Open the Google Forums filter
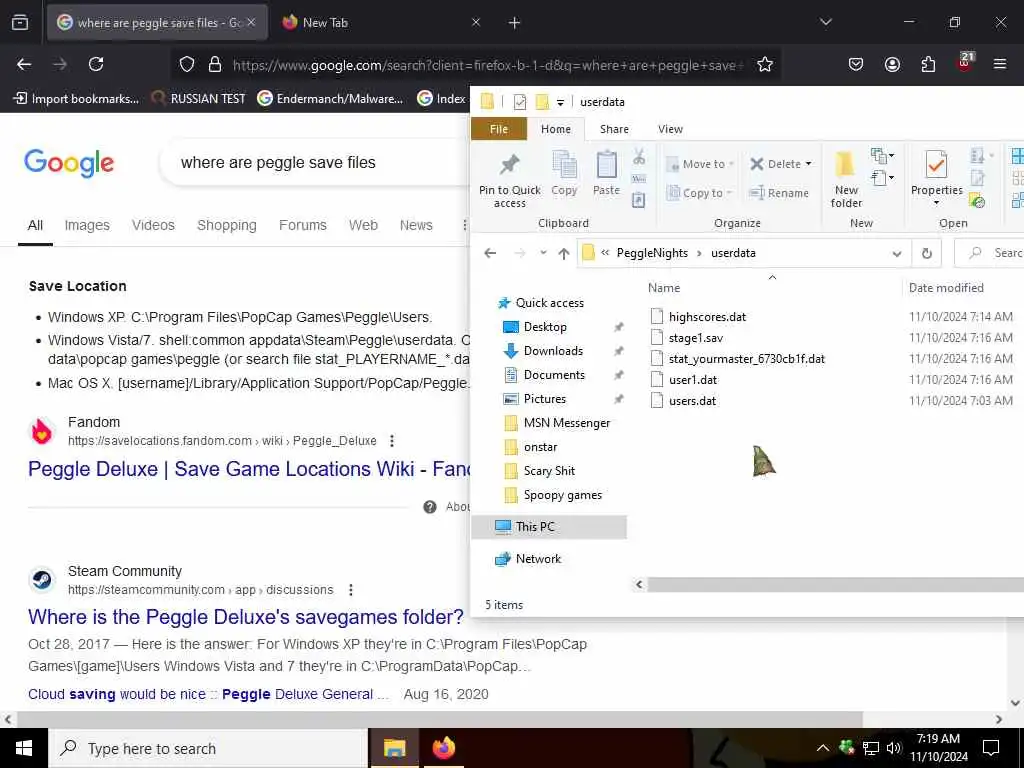1024x768 pixels. [302, 225]
